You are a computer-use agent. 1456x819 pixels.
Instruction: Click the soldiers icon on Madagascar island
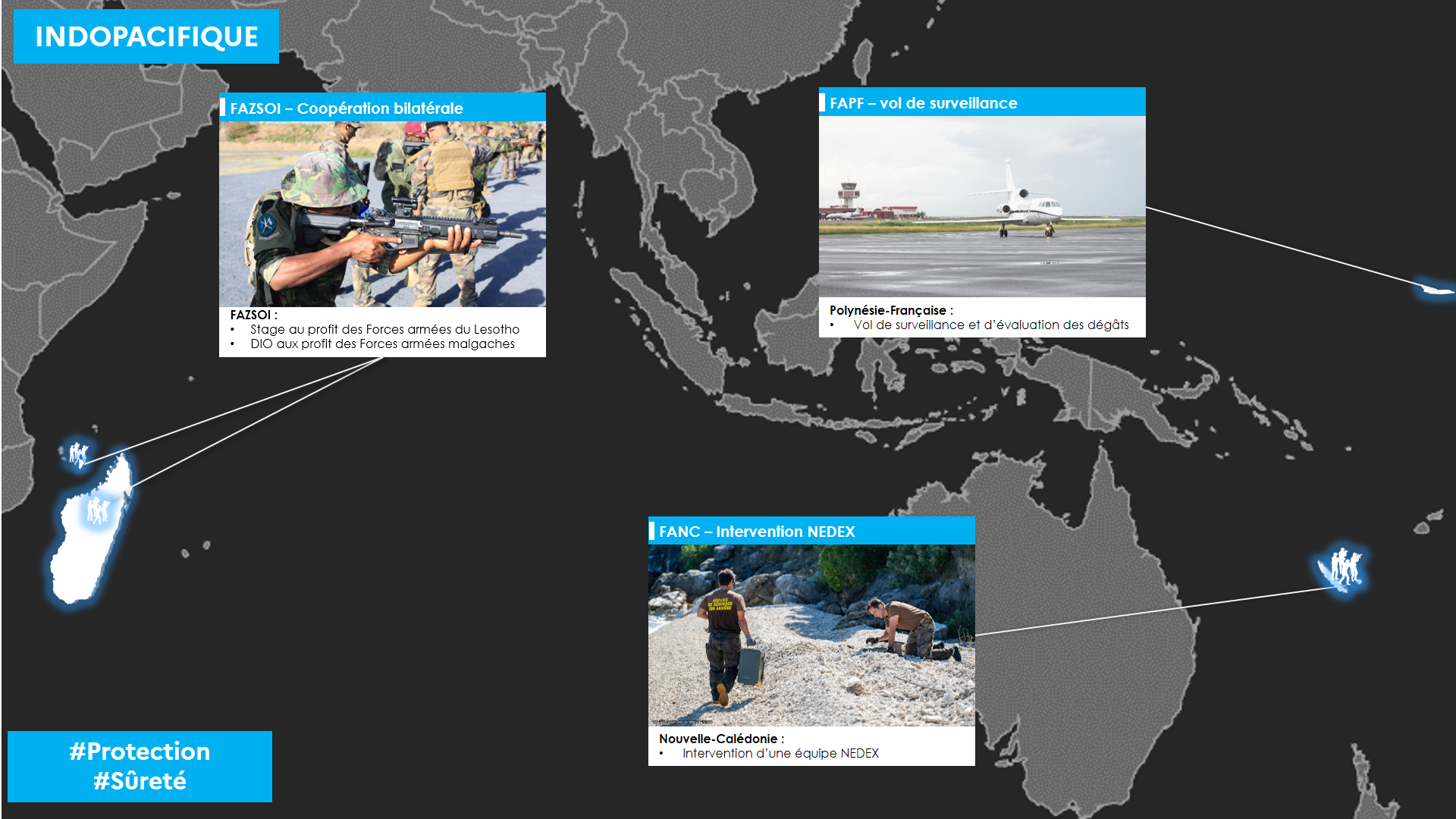(x=98, y=510)
